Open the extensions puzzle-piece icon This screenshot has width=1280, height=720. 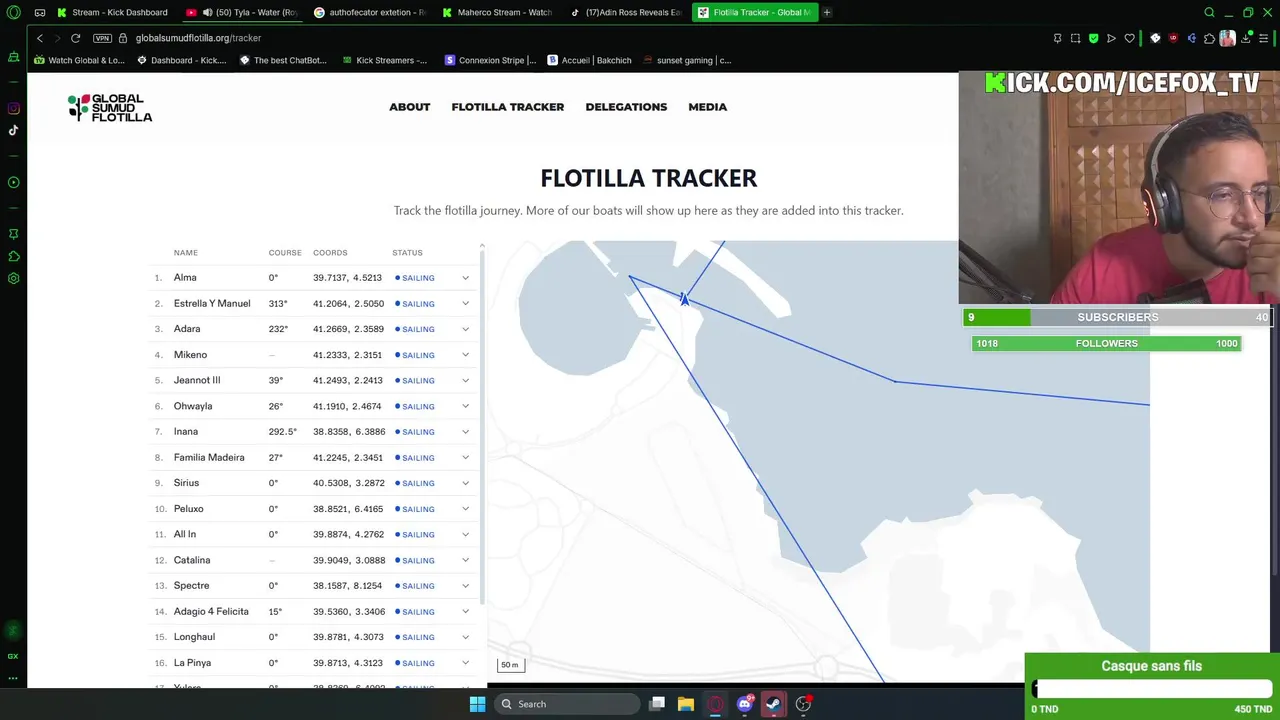[x=1209, y=38]
